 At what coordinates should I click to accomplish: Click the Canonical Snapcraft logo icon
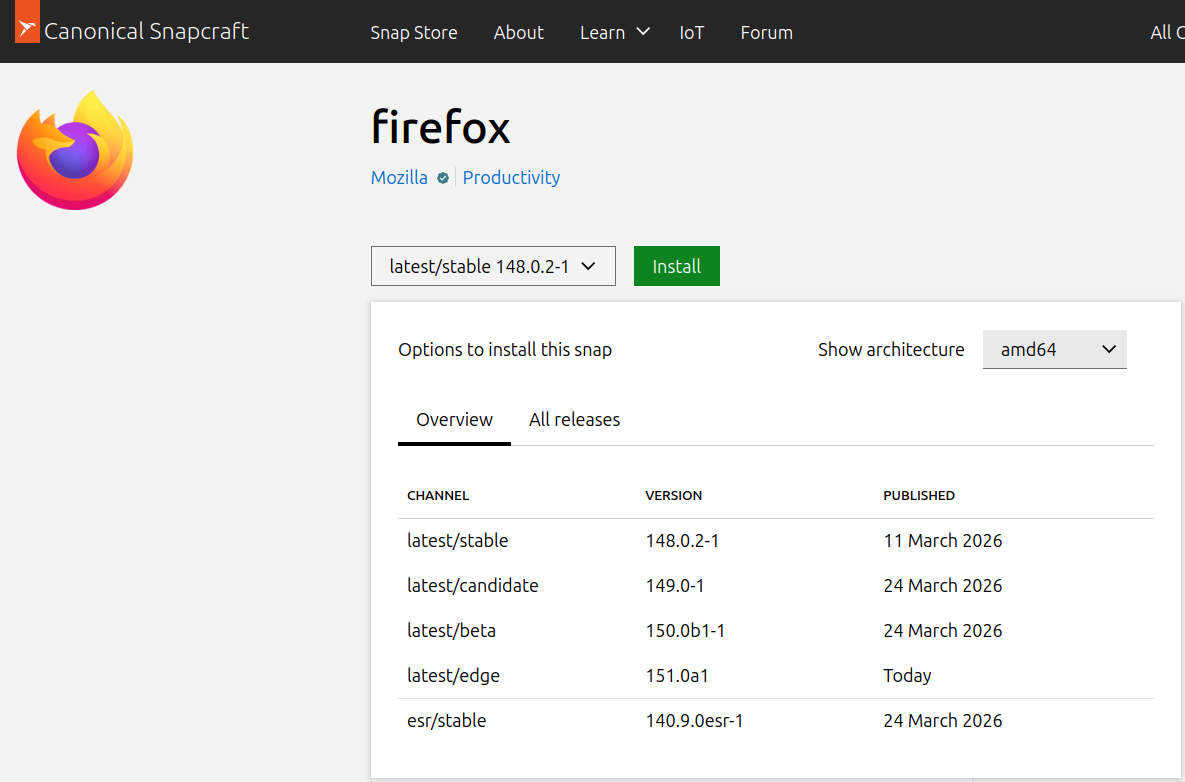point(28,30)
